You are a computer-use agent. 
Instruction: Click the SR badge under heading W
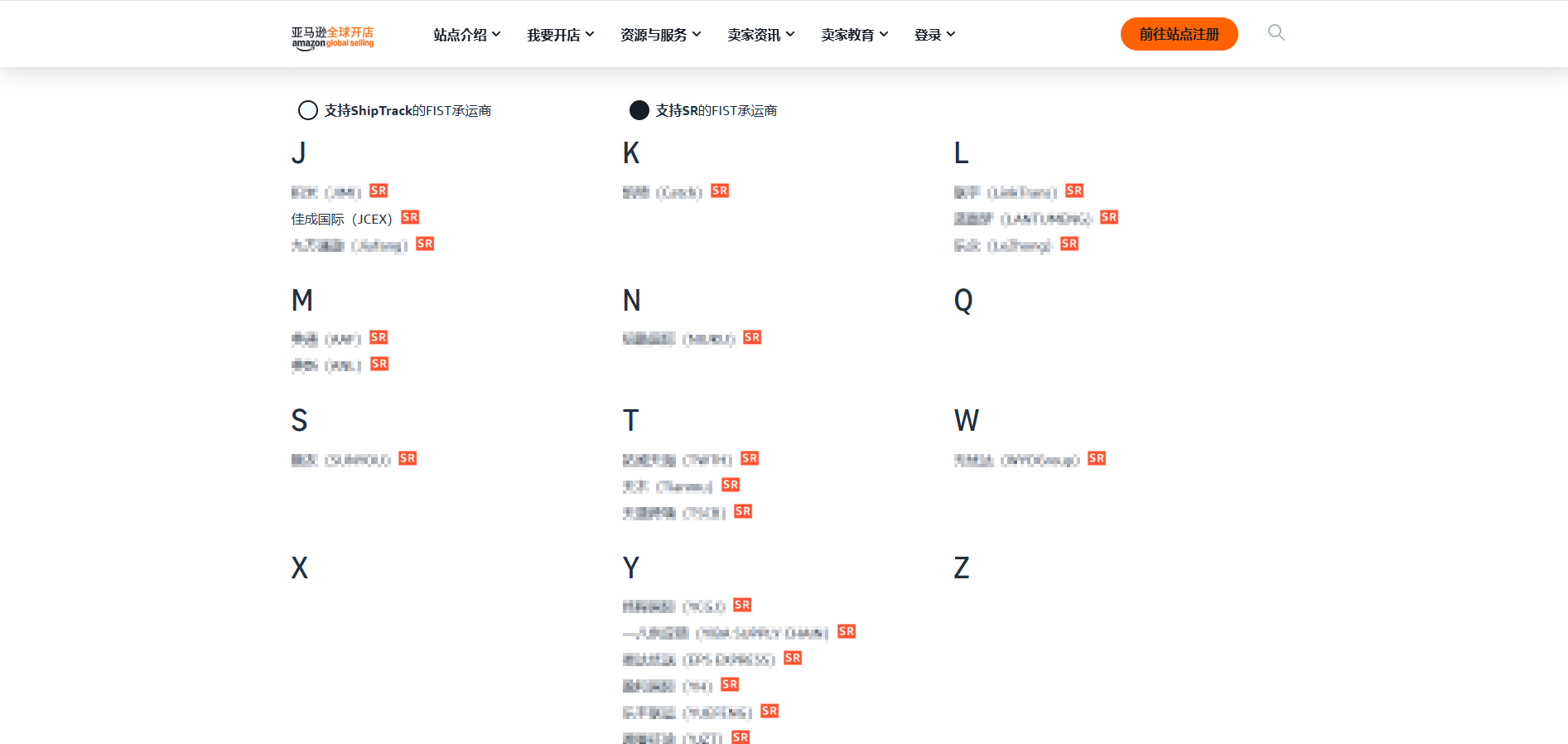point(1097,458)
